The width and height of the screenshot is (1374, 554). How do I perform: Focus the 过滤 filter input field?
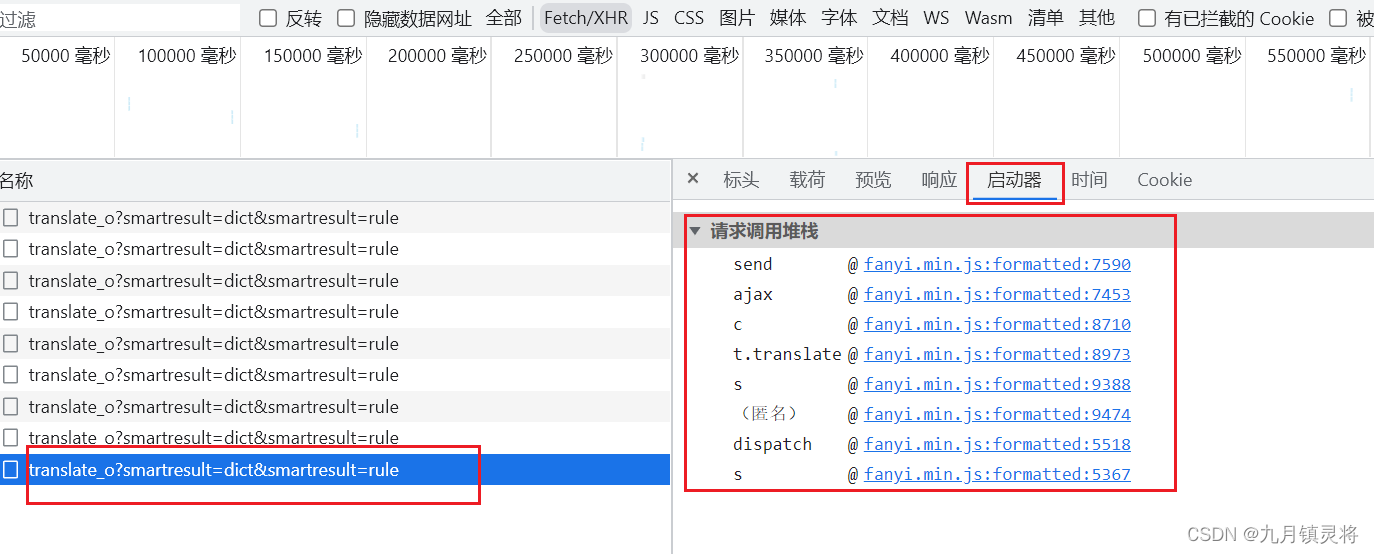pyautogui.click(x=120, y=18)
